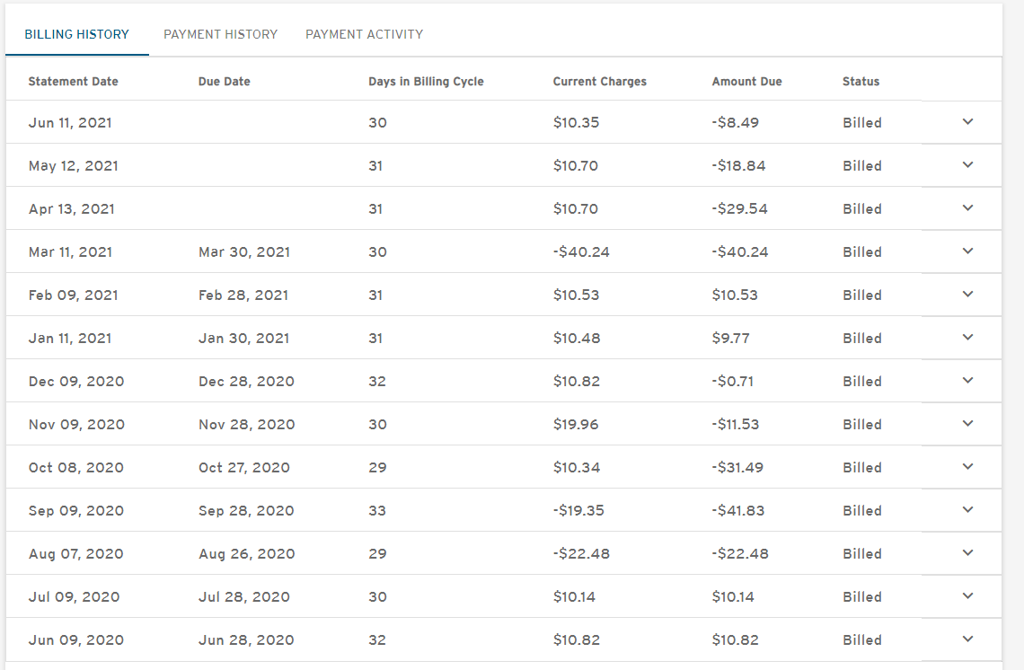Expand the Jan 11, 2021 statement chevron
This screenshot has height=670, width=1024.
click(968, 337)
